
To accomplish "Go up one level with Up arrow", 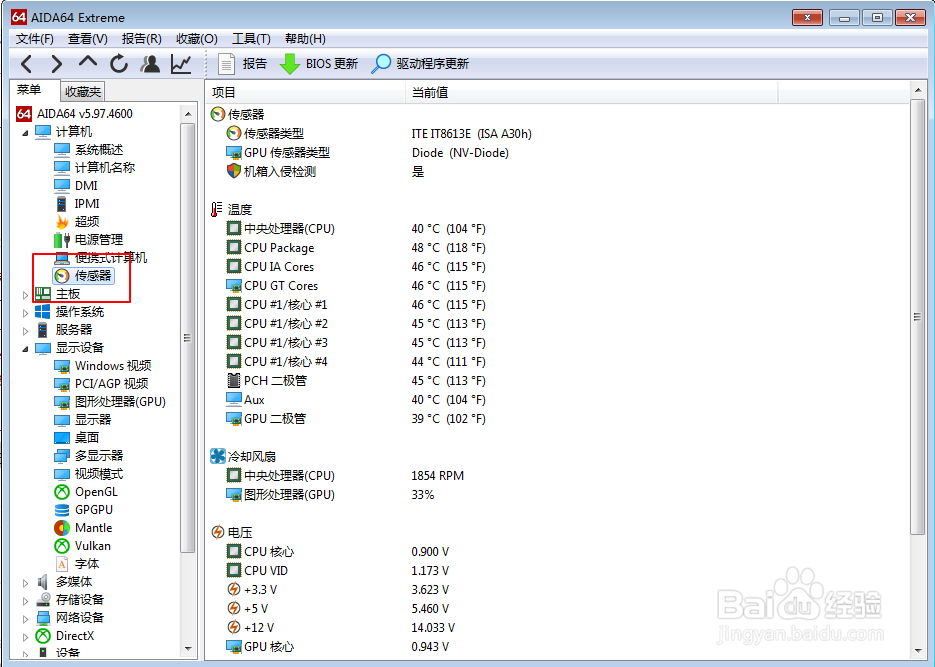I will click(x=88, y=62).
